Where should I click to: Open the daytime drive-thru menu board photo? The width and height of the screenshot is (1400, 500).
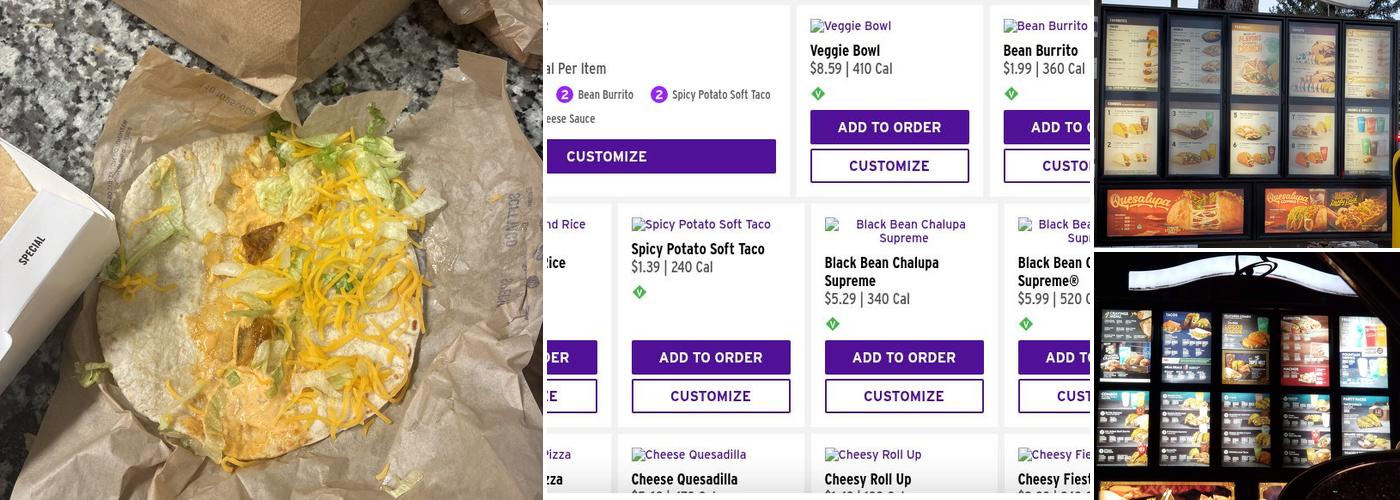point(1246,123)
